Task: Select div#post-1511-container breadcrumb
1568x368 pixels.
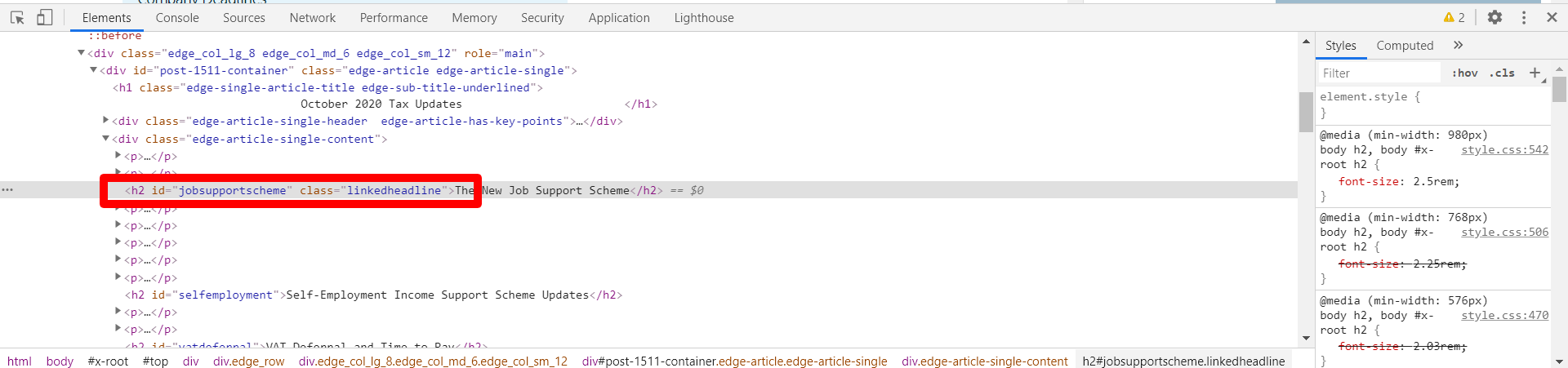Action: [x=734, y=361]
